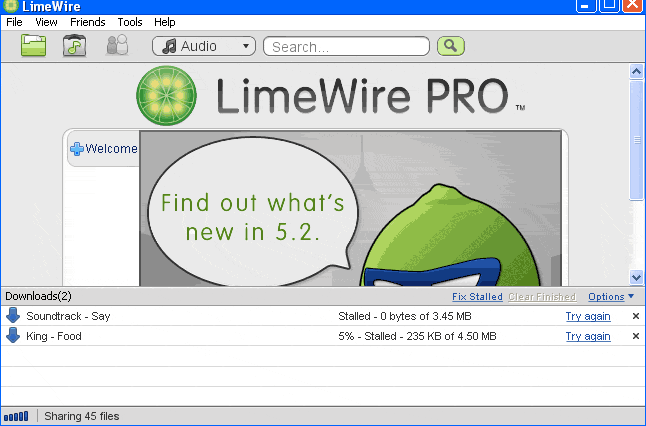Viewport: 646px width, 426px height.
Task: Click the green magnifier search button
Action: pos(451,46)
